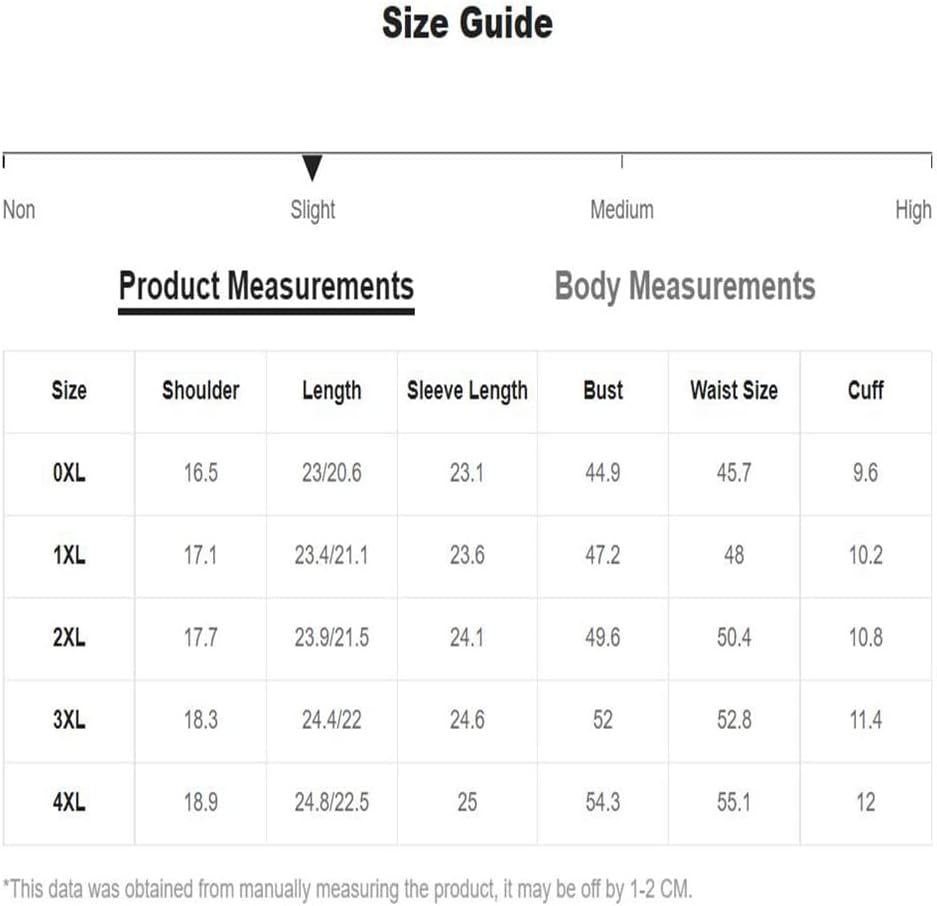Select the 0XL size row label
Screen dimensions: 937x906
69,473
